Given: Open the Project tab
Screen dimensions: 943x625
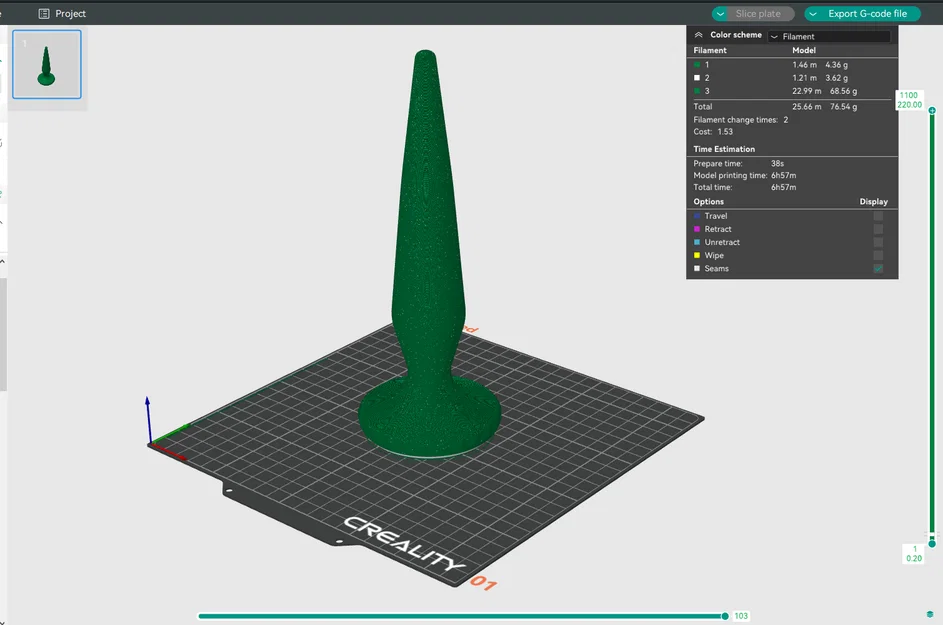Looking at the screenshot, I should coord(62,13).
